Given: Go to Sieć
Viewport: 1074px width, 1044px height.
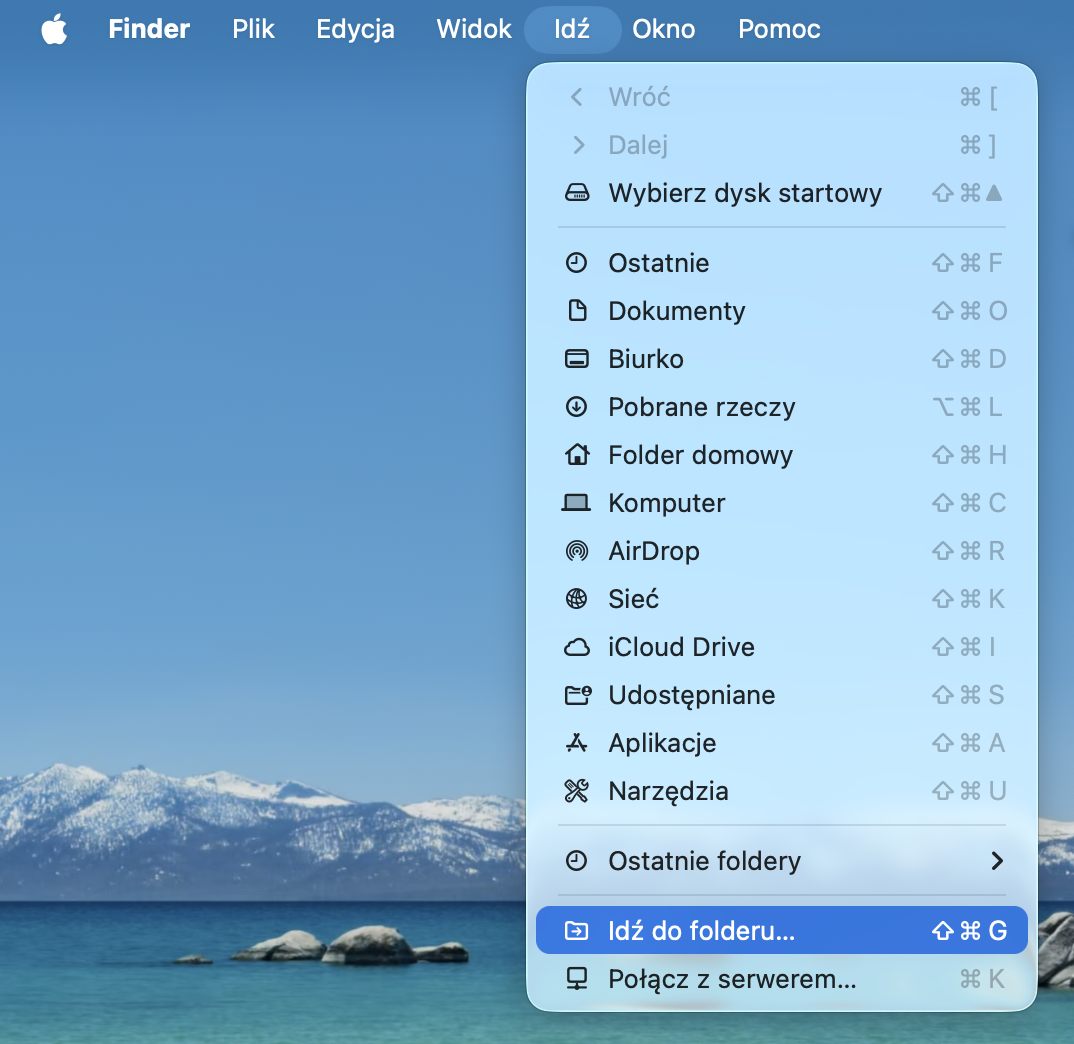Looking at the screenshot, I should click(782, 599).
